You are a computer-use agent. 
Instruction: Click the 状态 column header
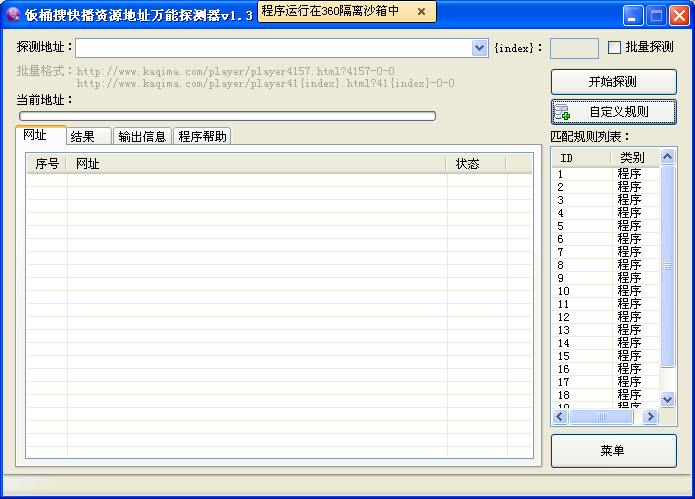pos(476,164)
